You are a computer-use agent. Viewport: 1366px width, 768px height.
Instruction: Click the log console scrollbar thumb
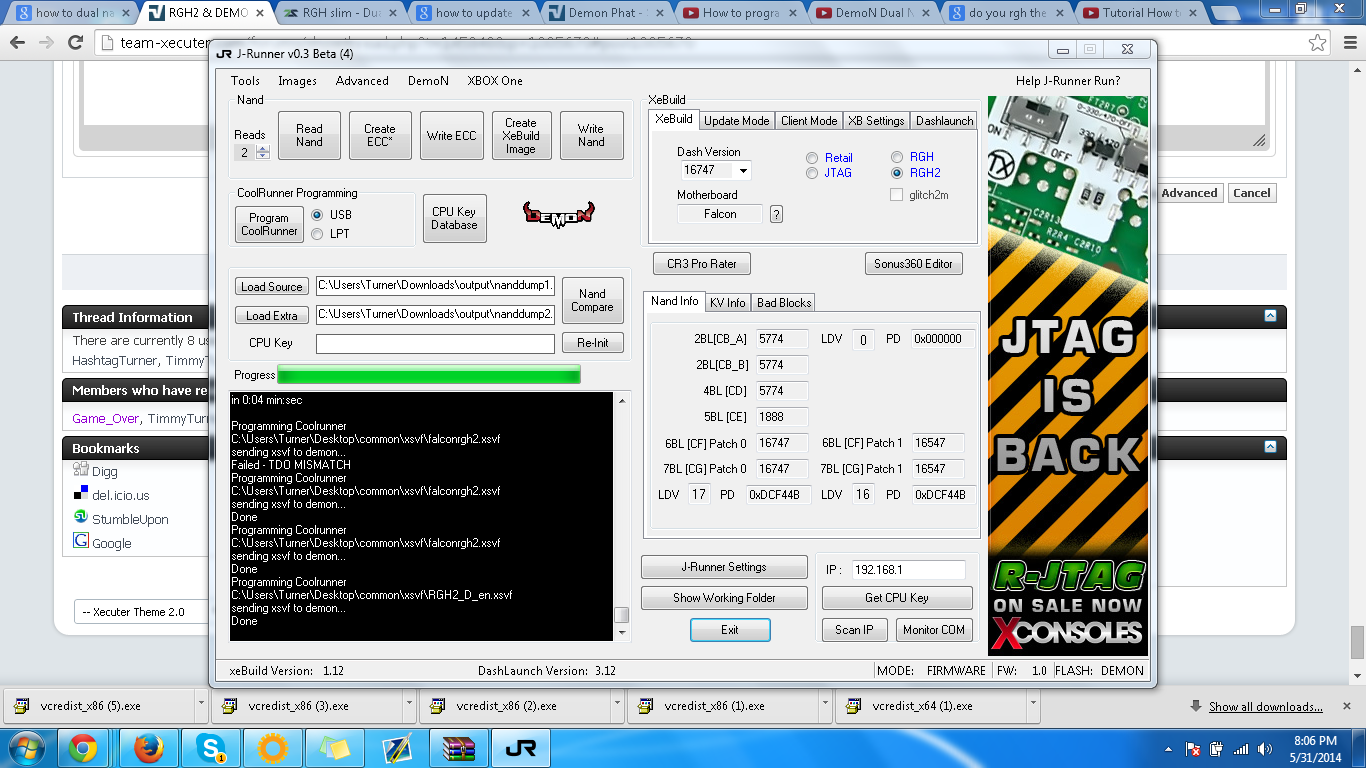coord(621,615)
